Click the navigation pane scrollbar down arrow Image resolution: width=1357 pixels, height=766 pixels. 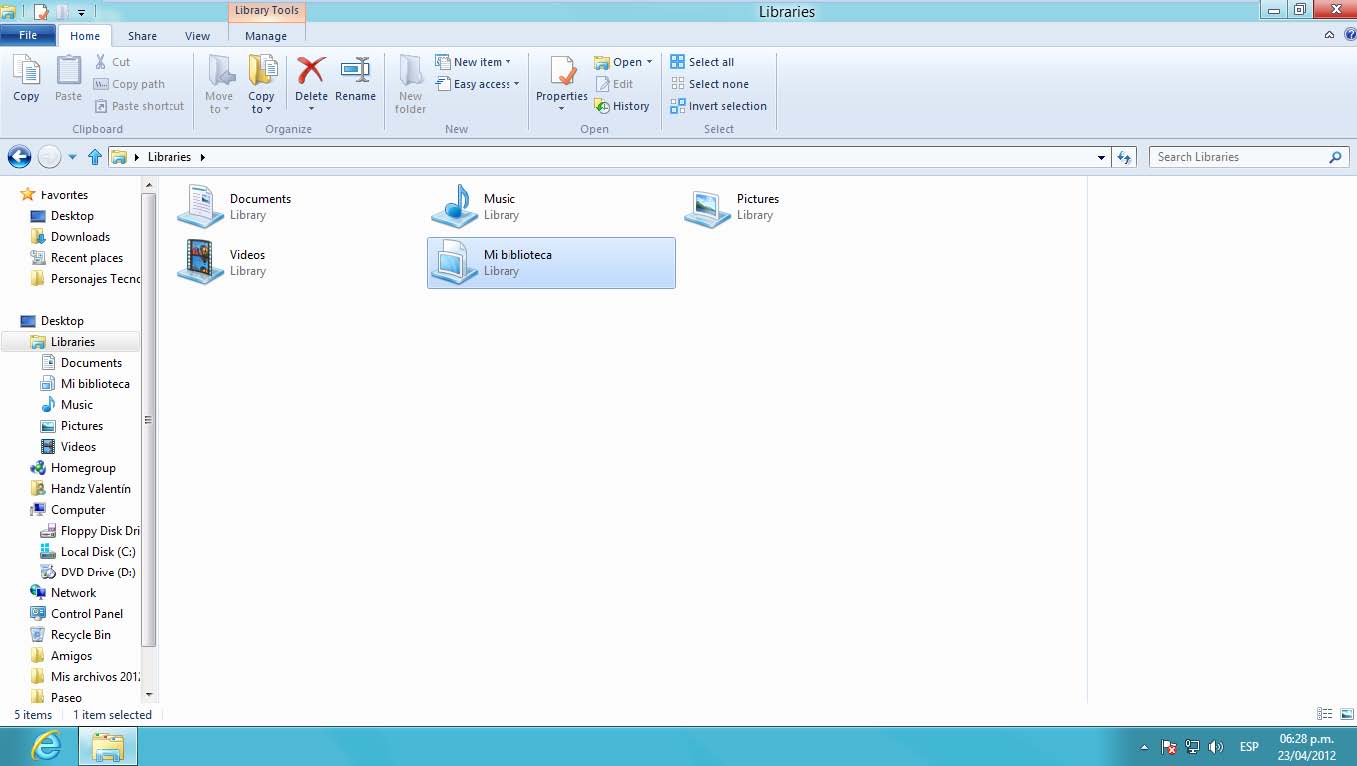point(150,694)
